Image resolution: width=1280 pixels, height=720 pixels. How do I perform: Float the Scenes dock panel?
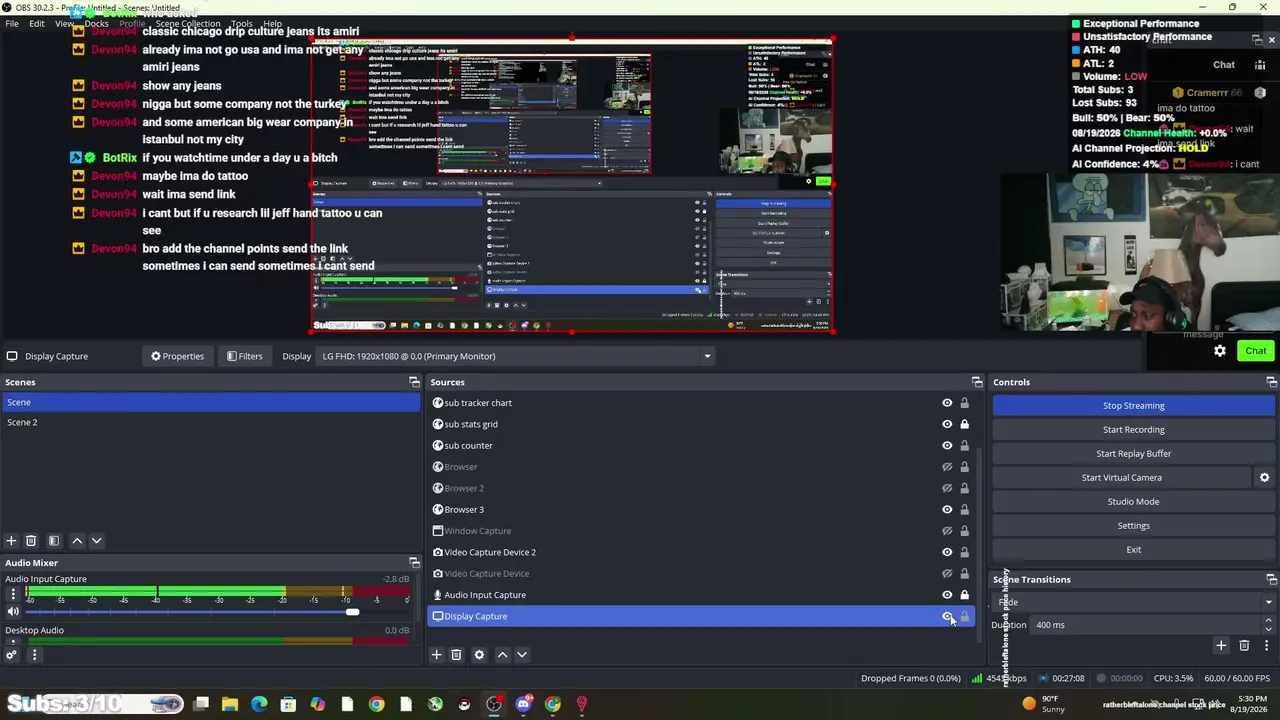pyautogui.click(x=414, y=382)
